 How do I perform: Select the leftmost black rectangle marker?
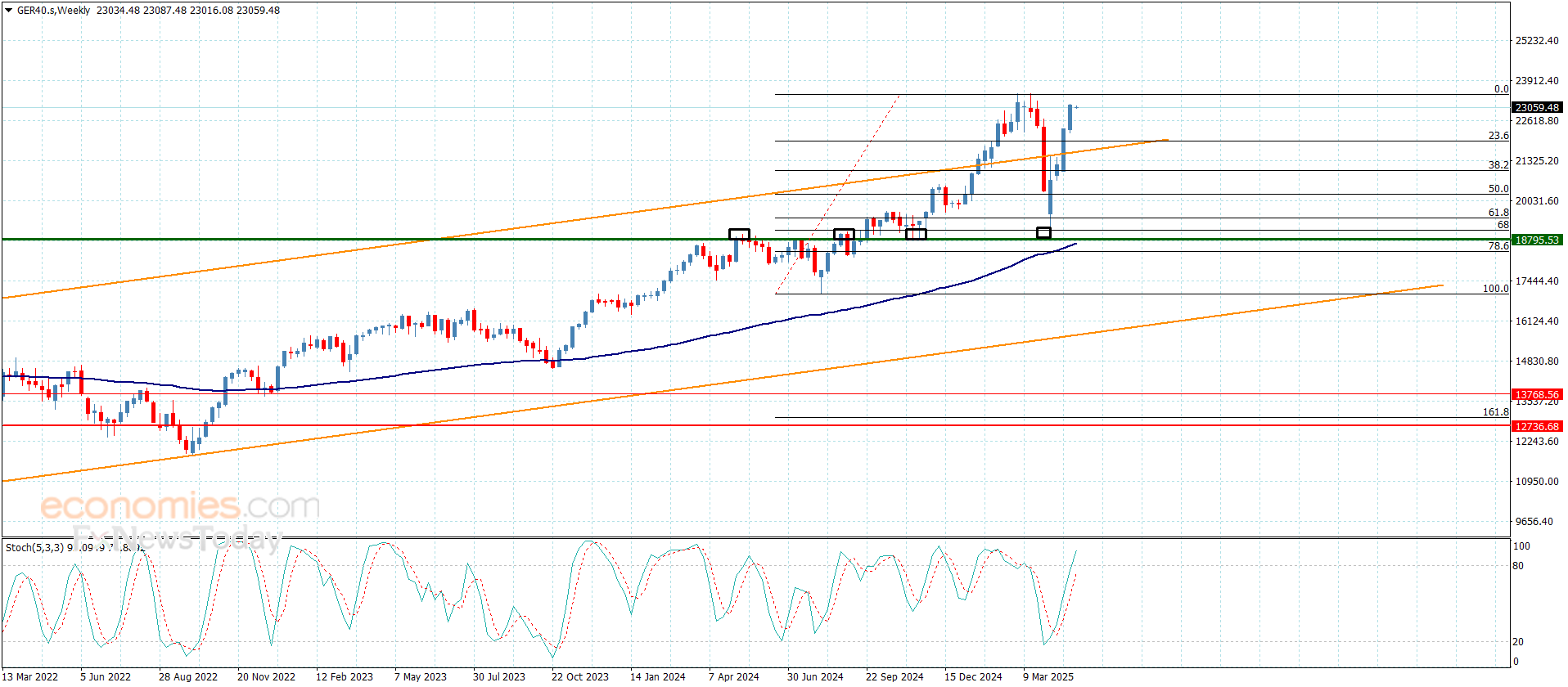click(x=739, y=234)
